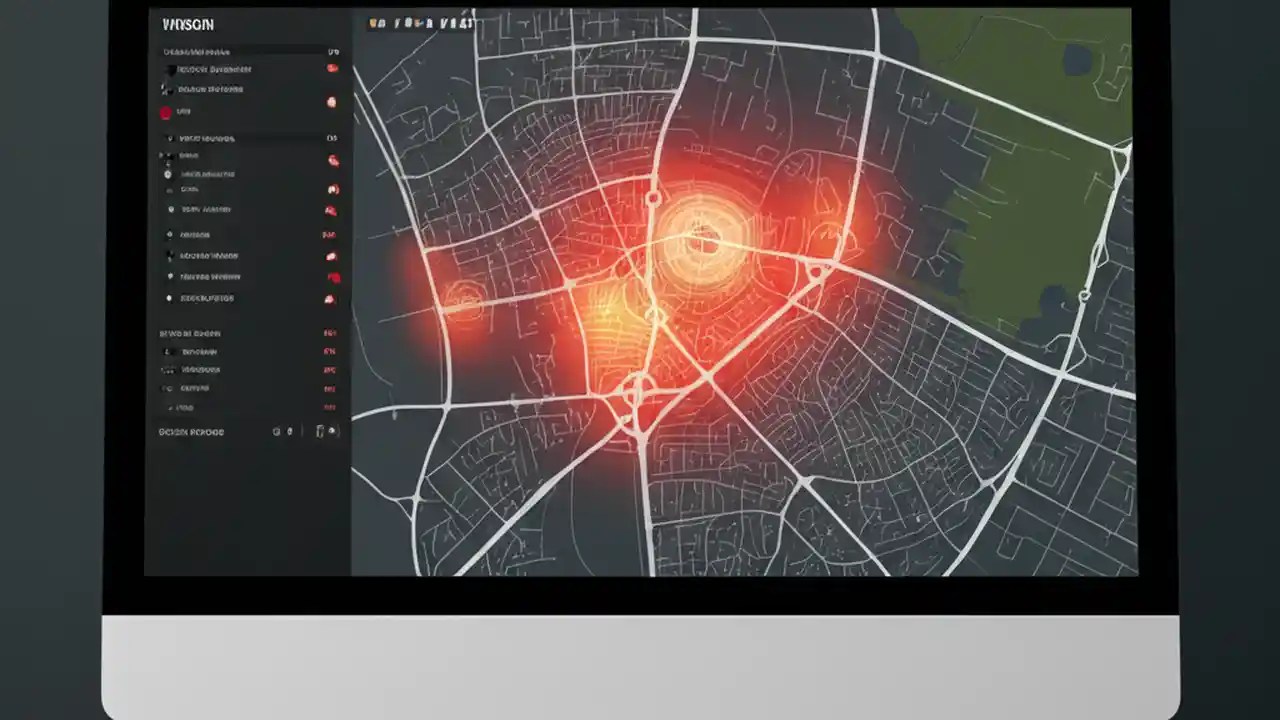Image resolution: width=1280 pixels, height=720 pixels.
Task: Click the circular icon beside the bottom-left footer text
Action: [x=276, y=431]
